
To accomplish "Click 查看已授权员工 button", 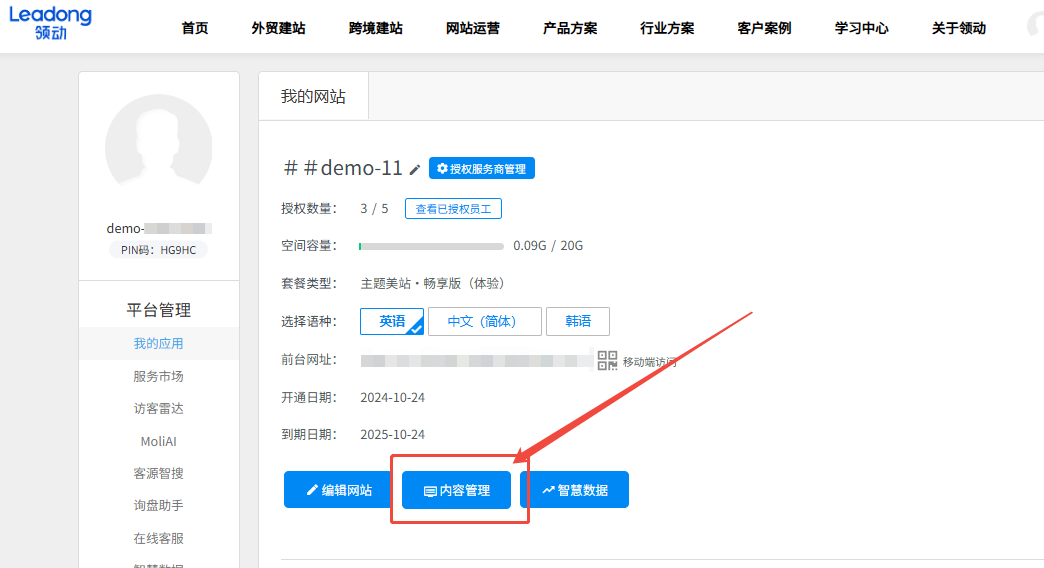I will [453, 209].
